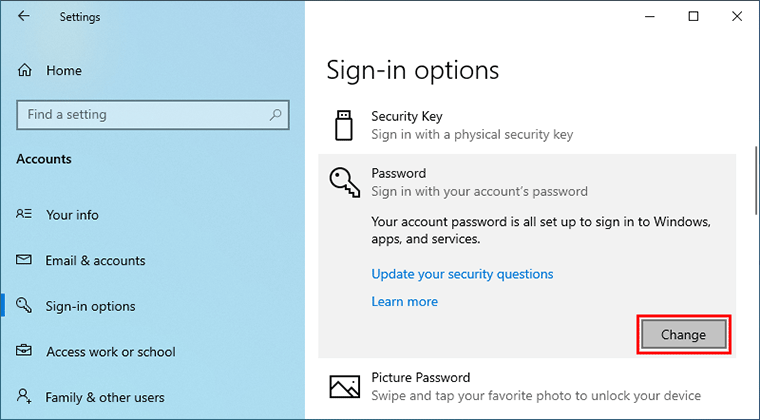Click the back arrow icon
Viewport: 760px width, 420px height.
pos(23,16)
